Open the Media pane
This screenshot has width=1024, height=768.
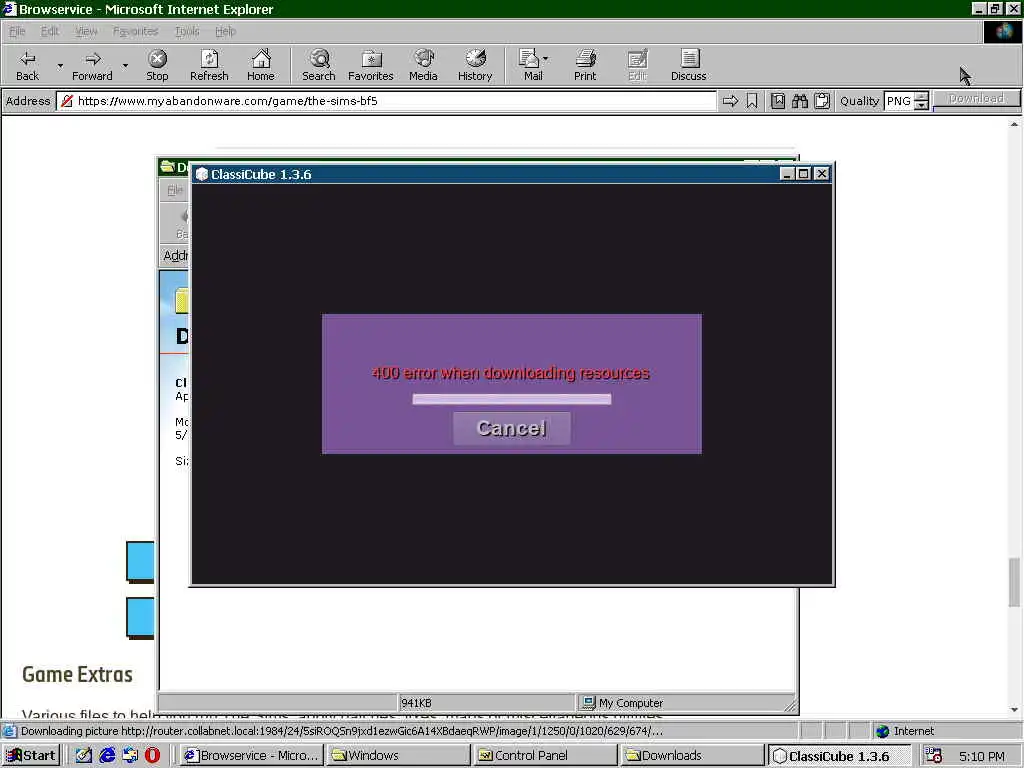423,65
